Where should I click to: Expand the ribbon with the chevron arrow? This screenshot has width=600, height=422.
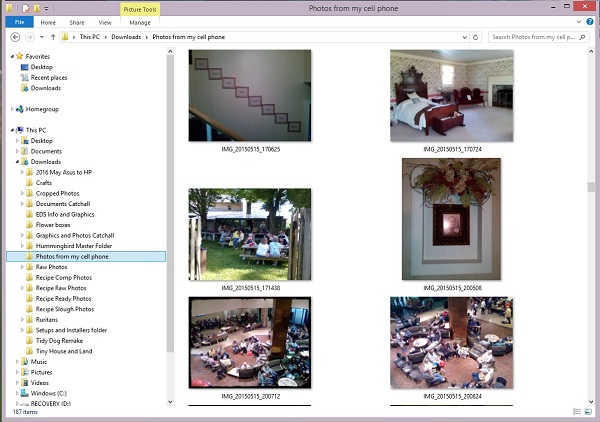(x=579, y=22)
